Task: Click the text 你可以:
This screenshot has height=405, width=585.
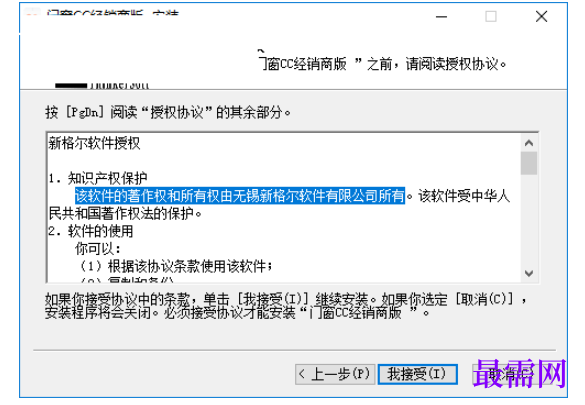Action: click(x=98, y=249)
